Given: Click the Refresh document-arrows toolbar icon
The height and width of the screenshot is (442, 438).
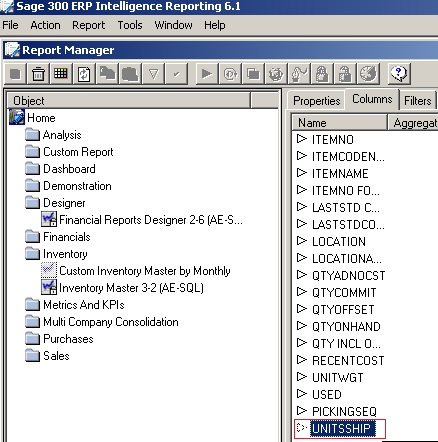Looking at the screenshot, I should (x=84, y=74).
